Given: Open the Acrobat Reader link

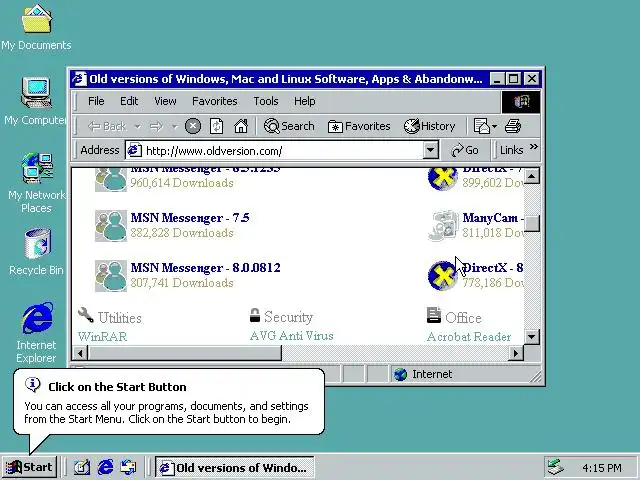Looking at the screenshot, I should click(x=469, y=337).
